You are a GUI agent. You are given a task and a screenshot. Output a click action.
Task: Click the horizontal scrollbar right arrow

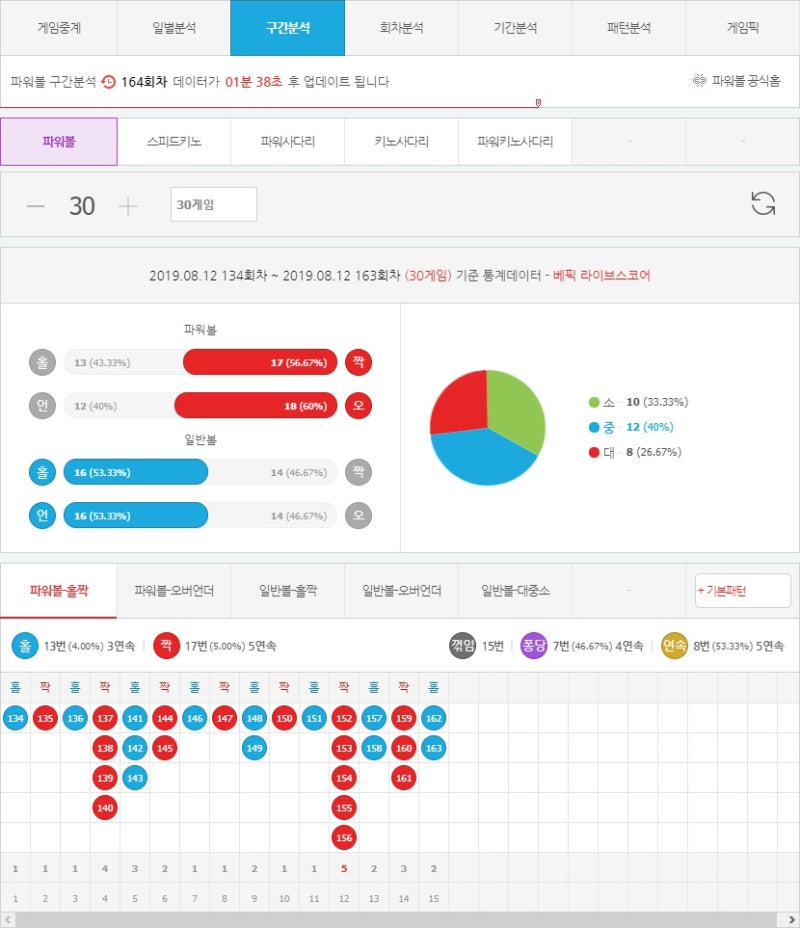[x=792, y=920]
